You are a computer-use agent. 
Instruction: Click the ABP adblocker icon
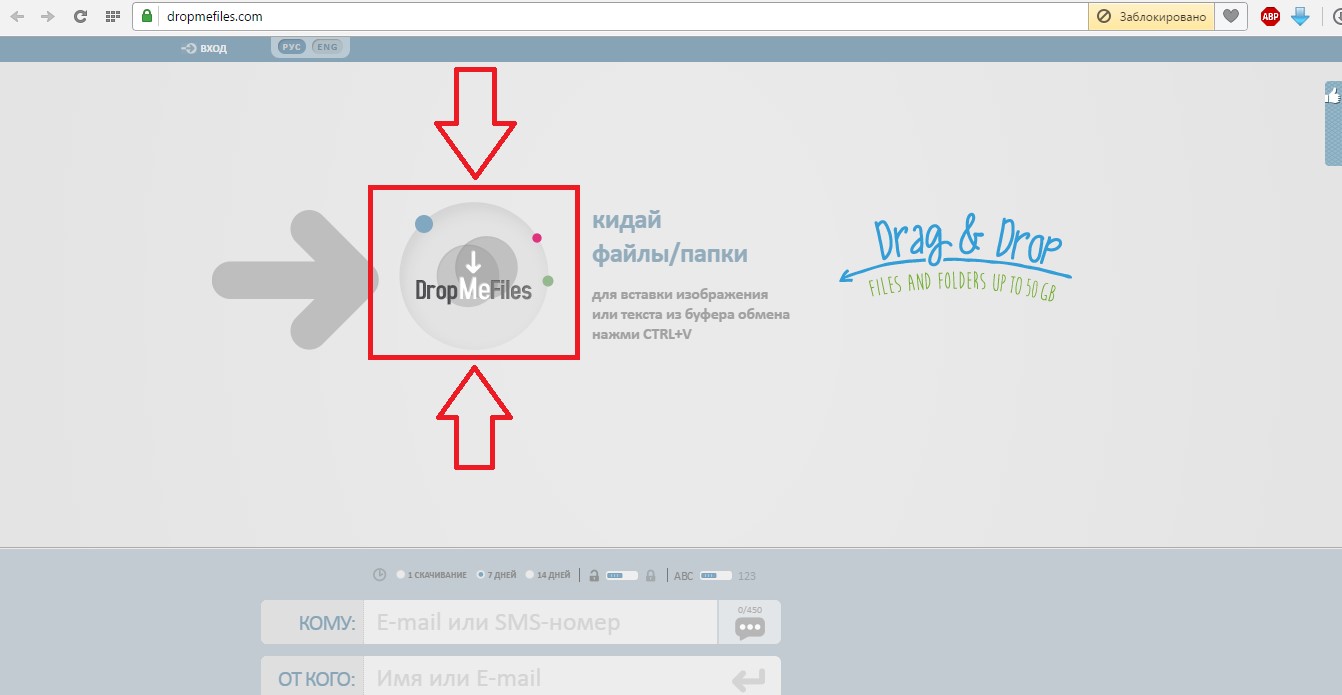coord(1269,16)
